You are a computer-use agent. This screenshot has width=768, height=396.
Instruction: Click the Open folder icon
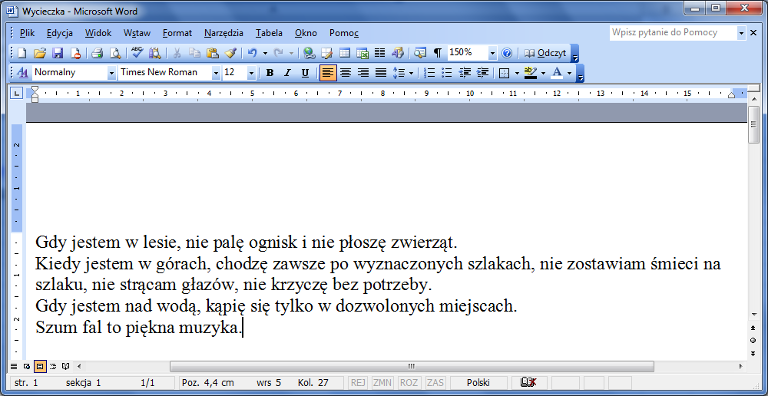click(40, 53)
